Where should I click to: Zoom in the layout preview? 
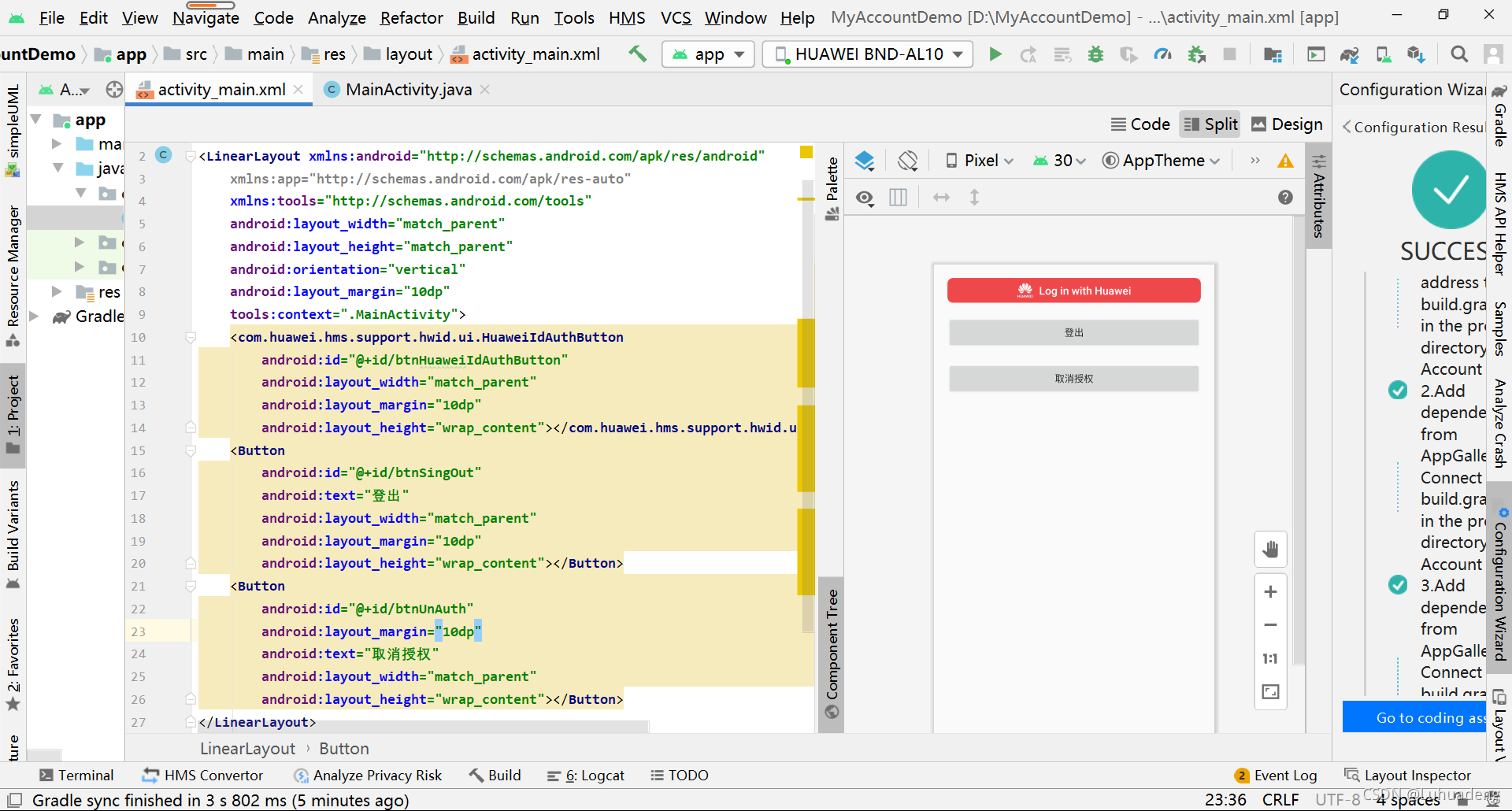coord(1270,592)
